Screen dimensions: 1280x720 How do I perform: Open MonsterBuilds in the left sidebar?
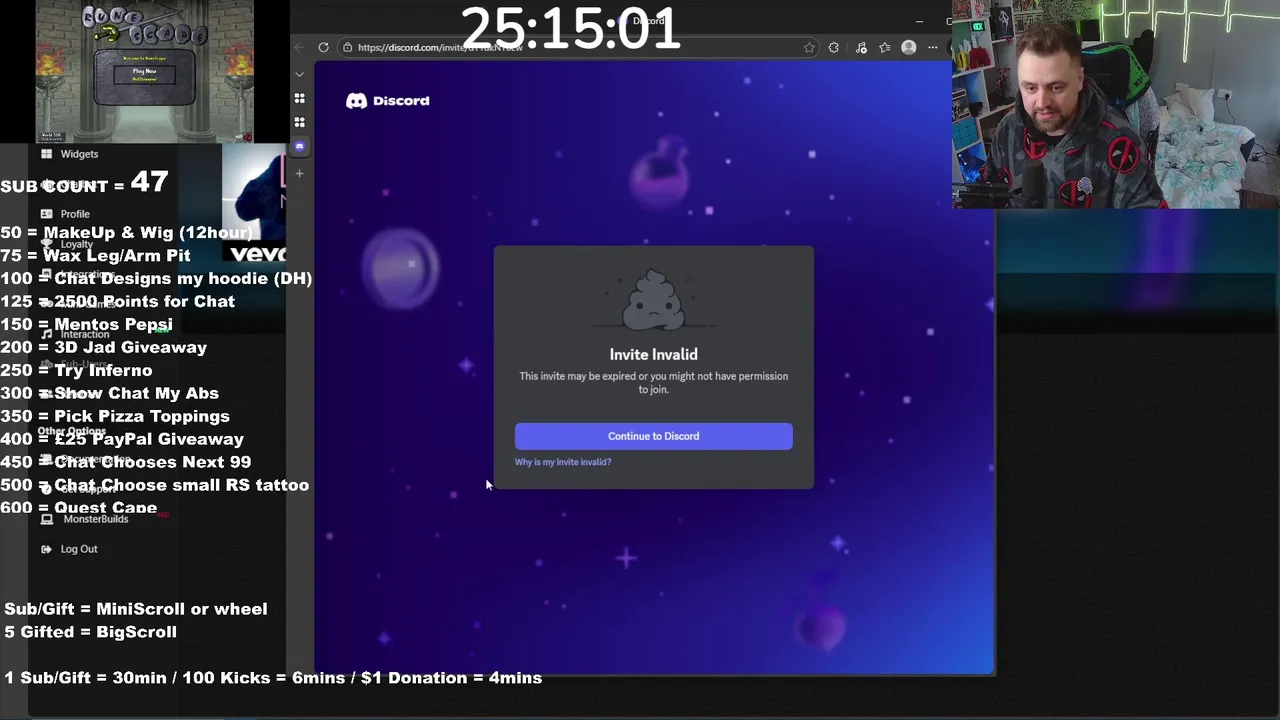pos(96,519)
